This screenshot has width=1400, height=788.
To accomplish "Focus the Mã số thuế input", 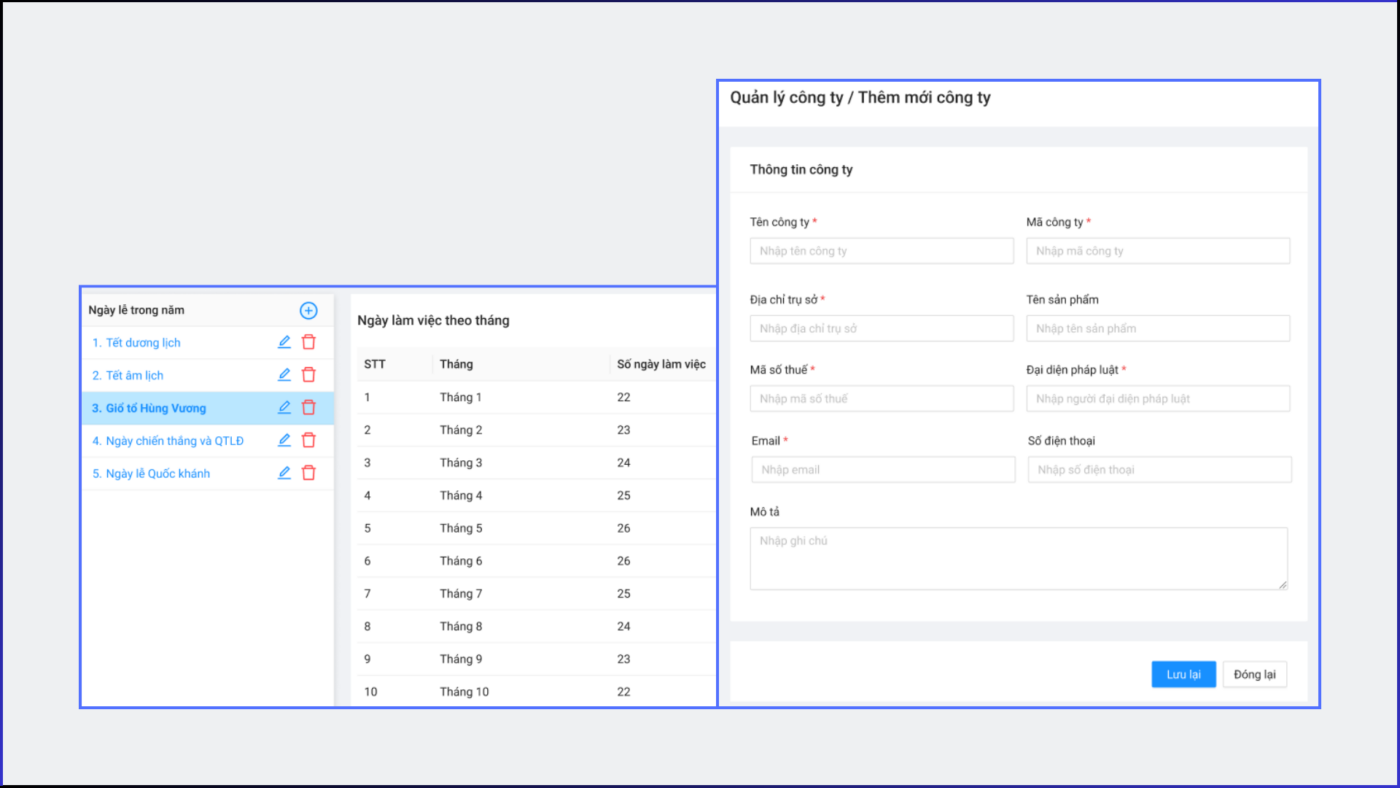I will (882, 398).
